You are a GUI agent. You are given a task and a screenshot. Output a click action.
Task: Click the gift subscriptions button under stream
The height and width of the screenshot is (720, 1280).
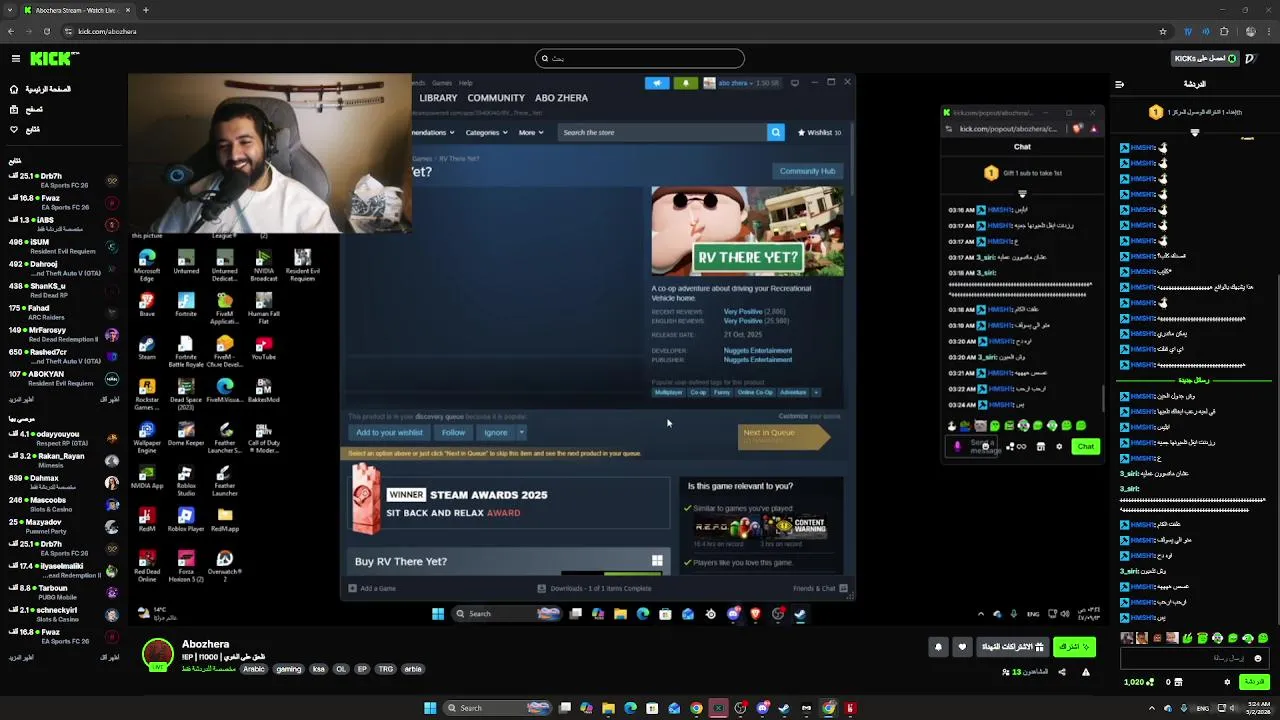tap(1012, 647)
